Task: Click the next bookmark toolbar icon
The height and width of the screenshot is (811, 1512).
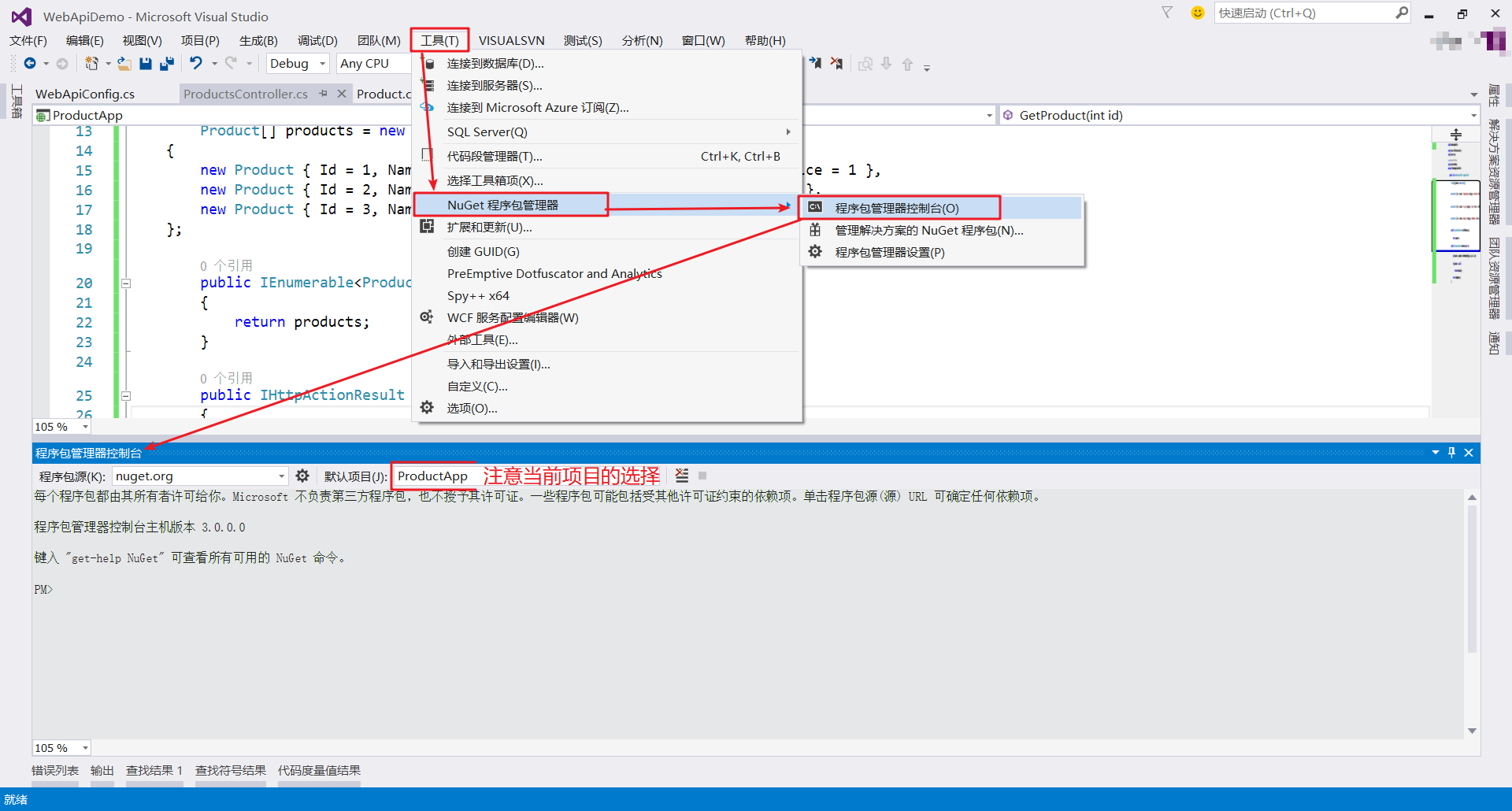Action: [815, 63]
